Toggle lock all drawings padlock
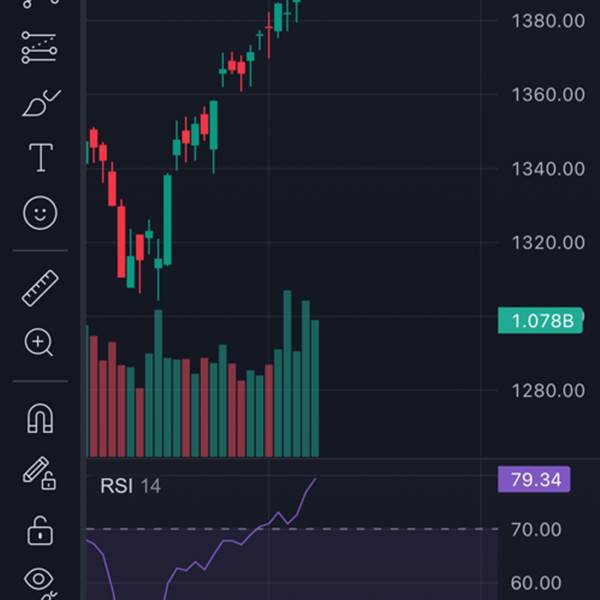600x600 pixels. tap(40, 531)
